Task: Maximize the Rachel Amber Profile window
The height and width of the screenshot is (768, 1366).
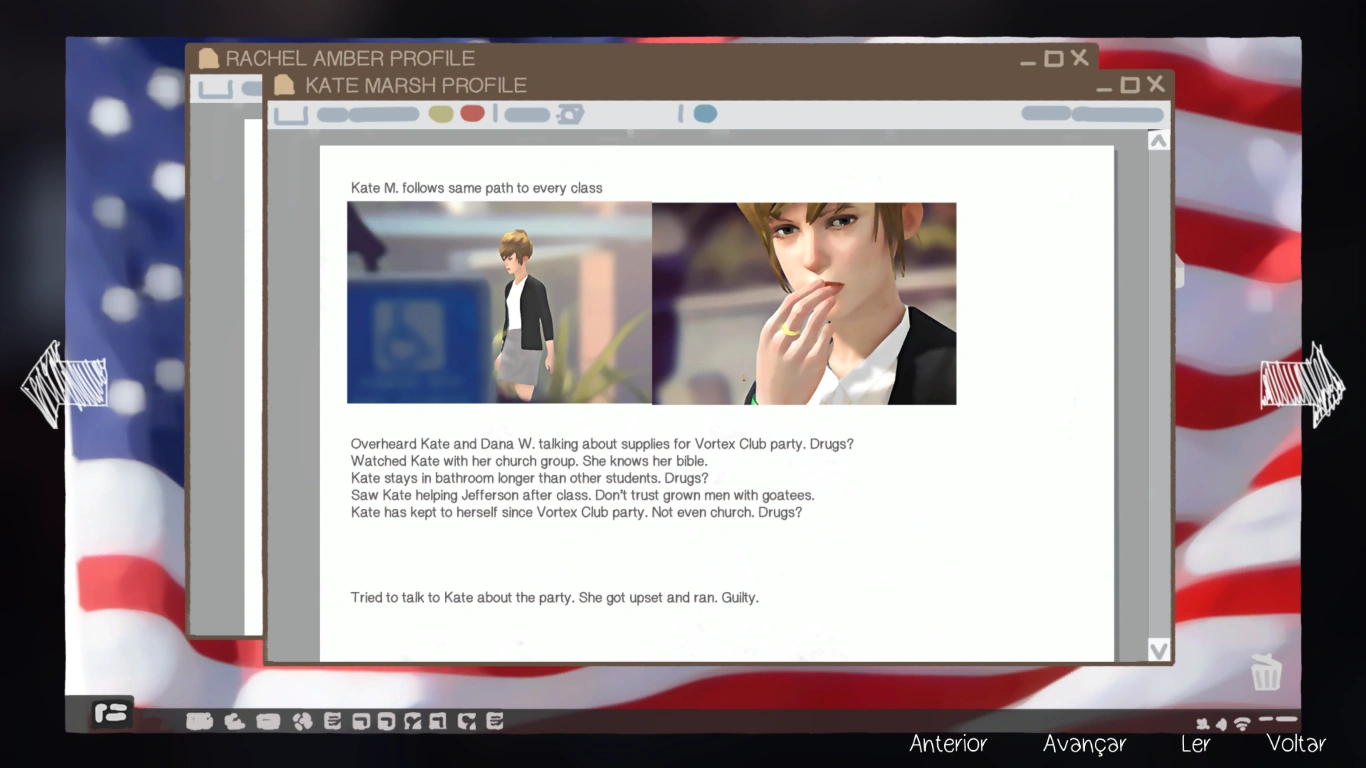Action: (x=1054, y=59)
